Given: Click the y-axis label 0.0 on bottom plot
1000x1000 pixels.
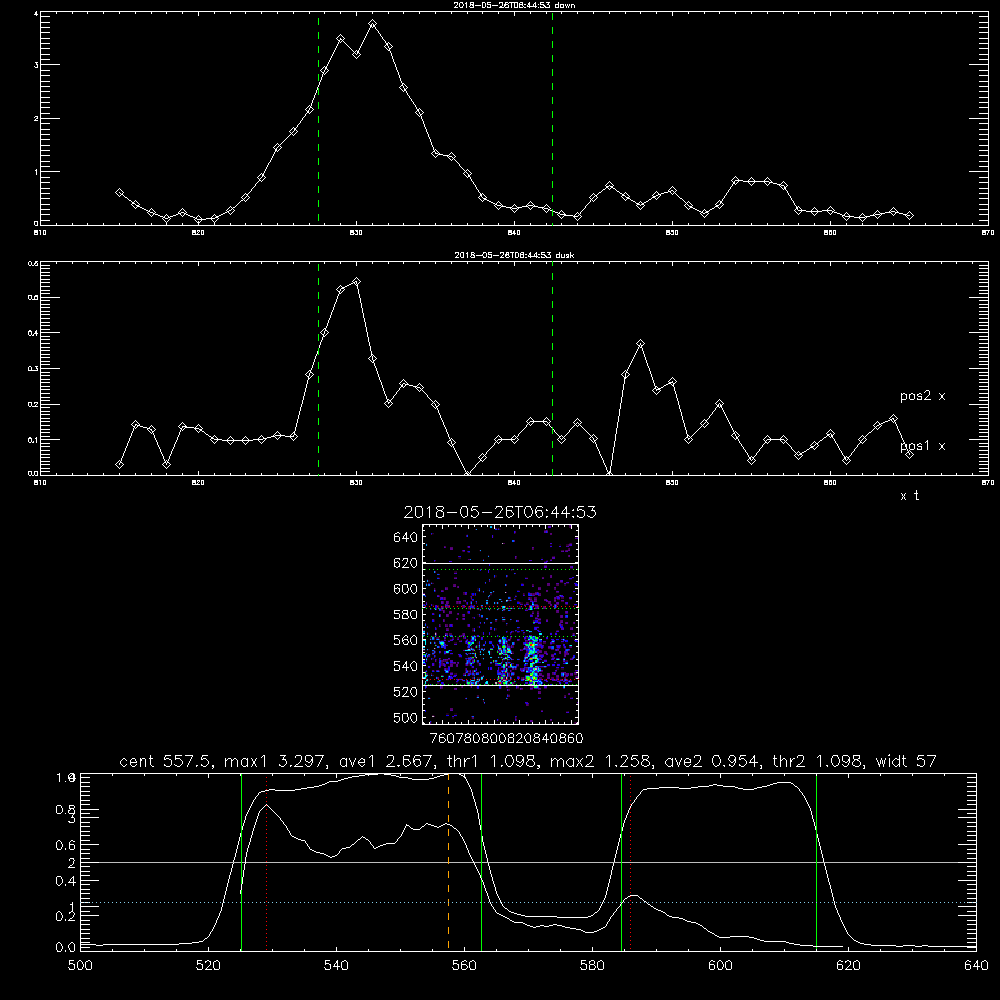Looking at the screenshot, I should [66, 948].
